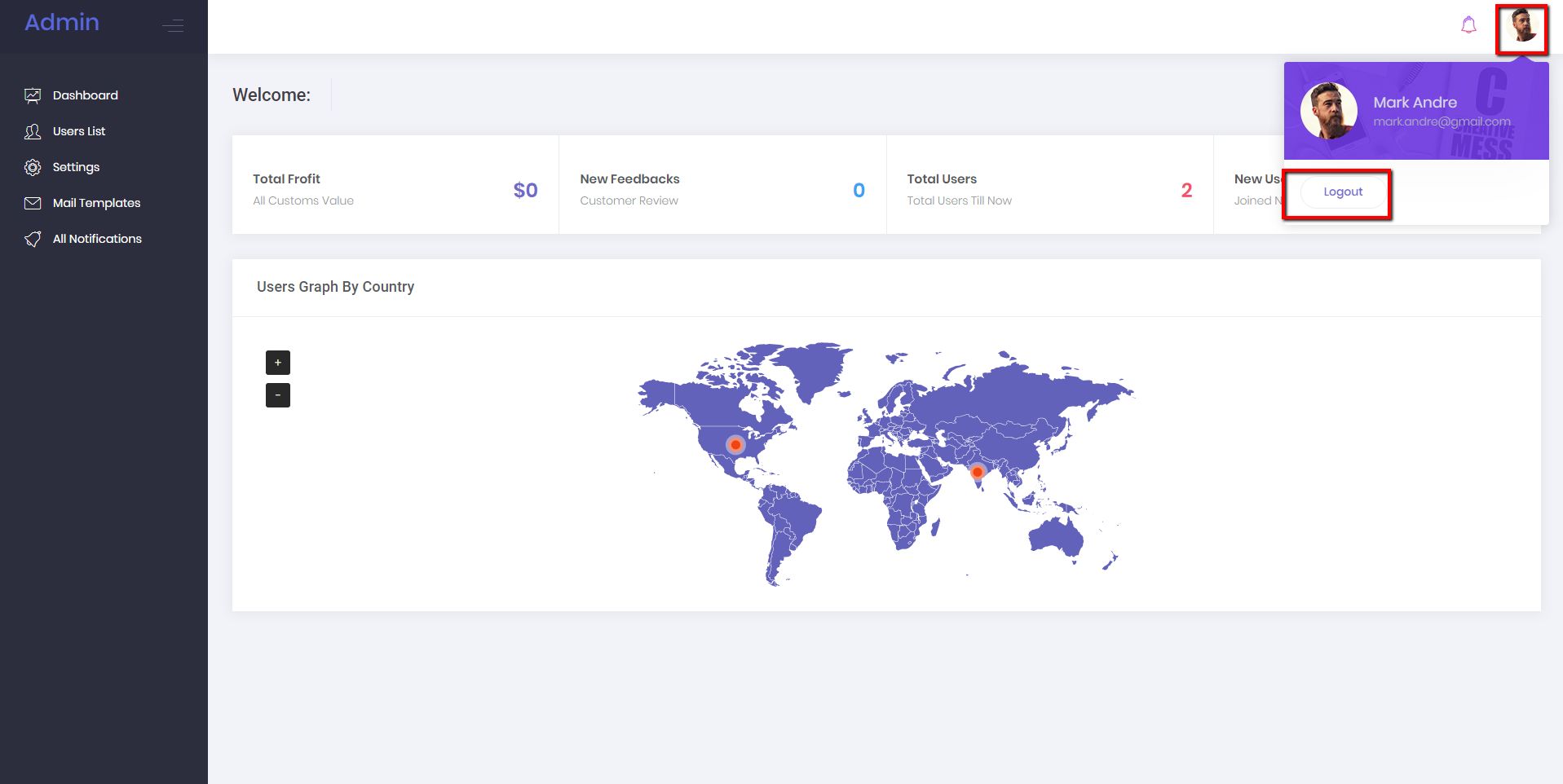The height and width of the screenshot is (784, 1563).
Task: Open the Users List menu item
Action: 79,131
